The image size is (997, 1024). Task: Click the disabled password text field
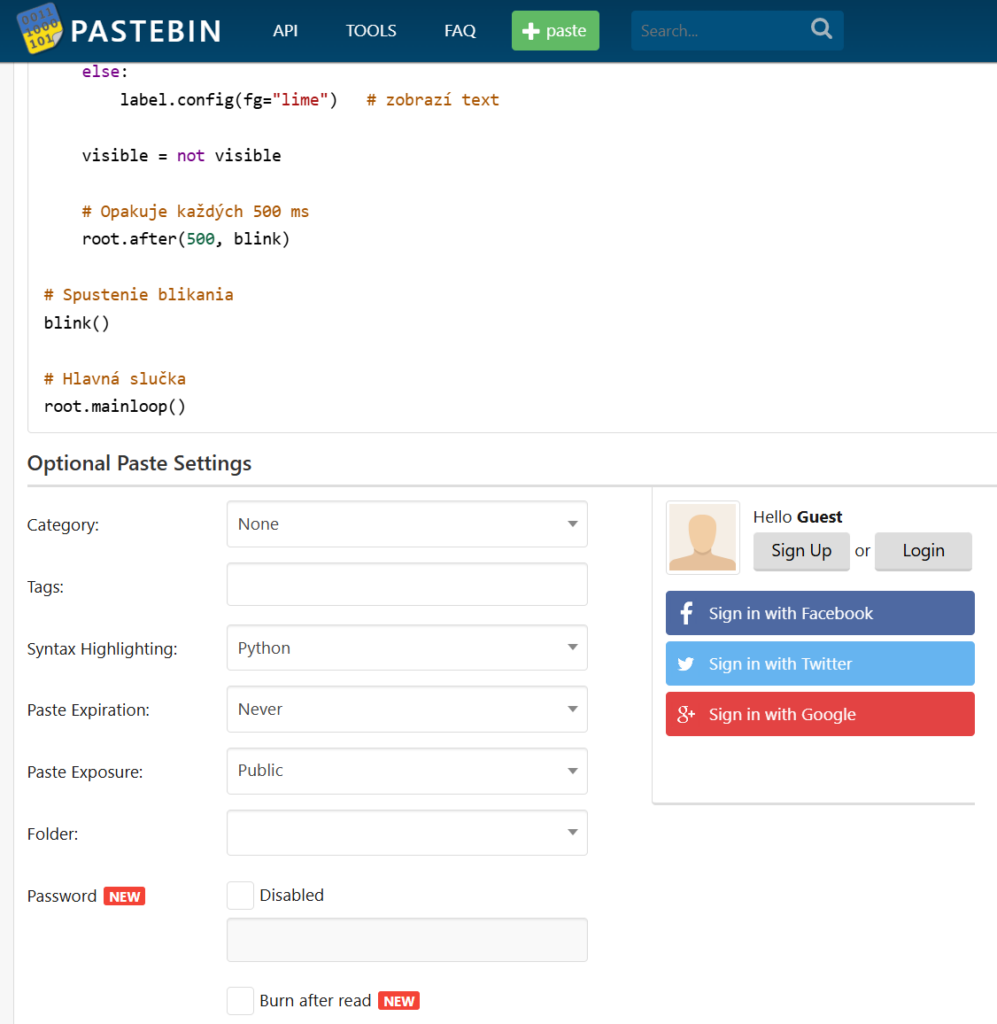coord(407,940)
